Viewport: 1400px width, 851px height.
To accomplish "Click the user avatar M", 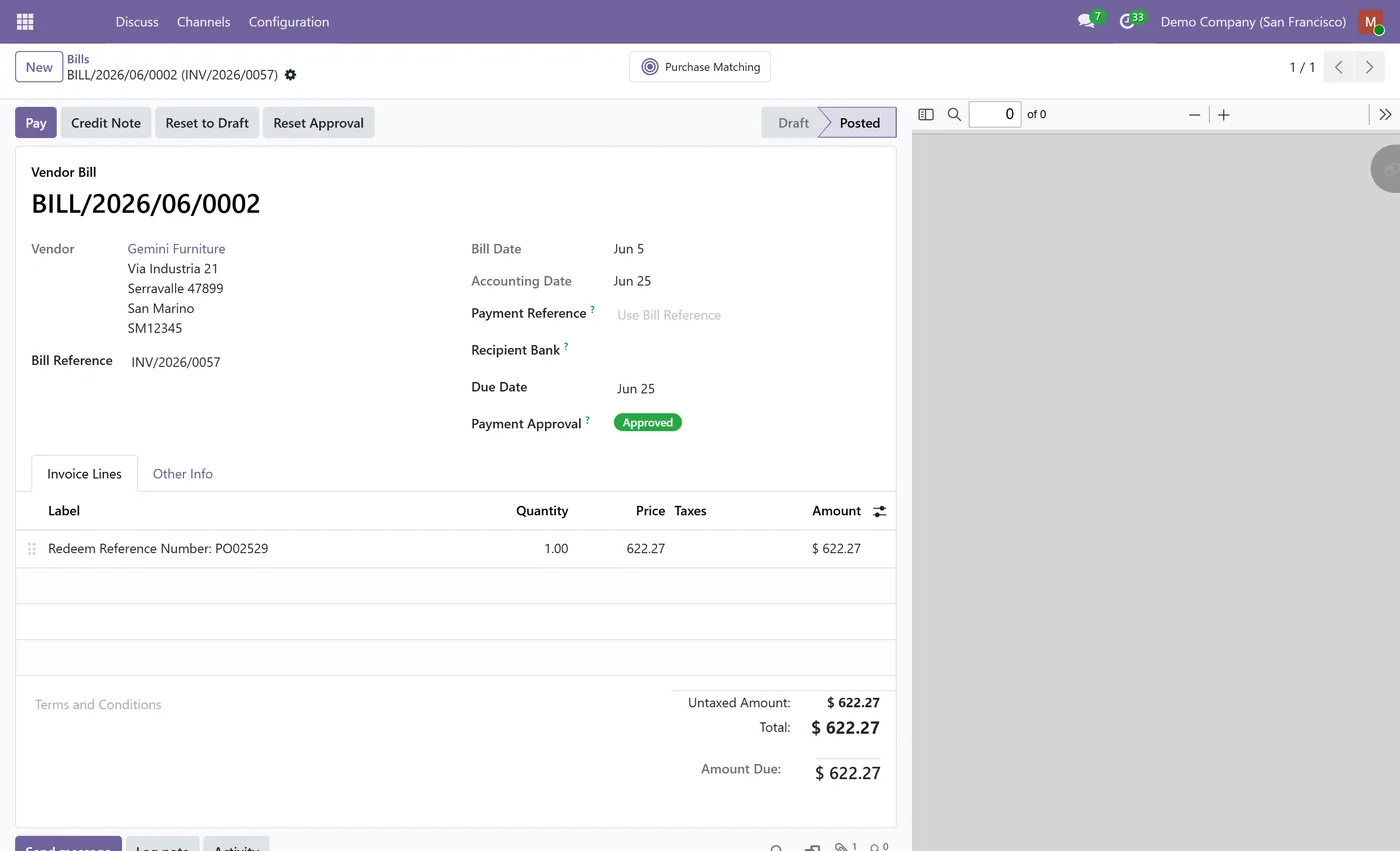I will tap(1371, 21).
